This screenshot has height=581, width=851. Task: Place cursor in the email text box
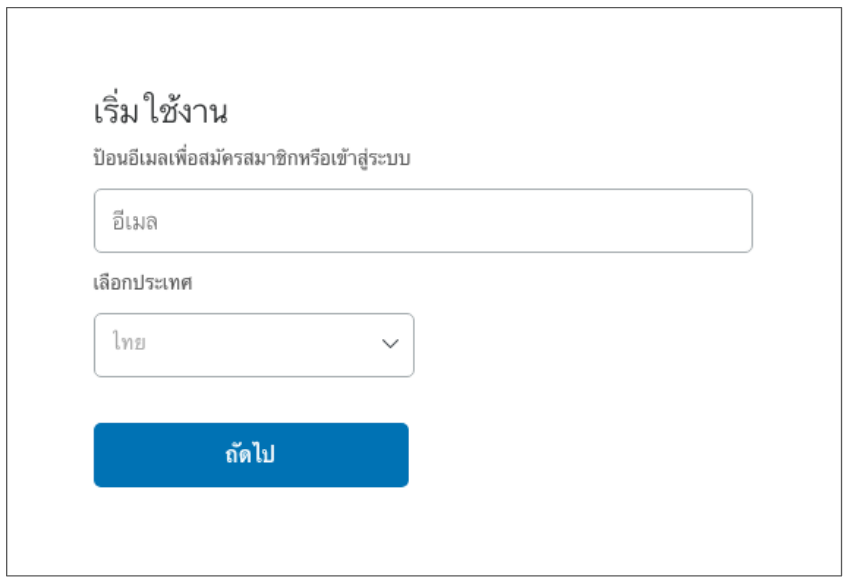pos(423,221)
